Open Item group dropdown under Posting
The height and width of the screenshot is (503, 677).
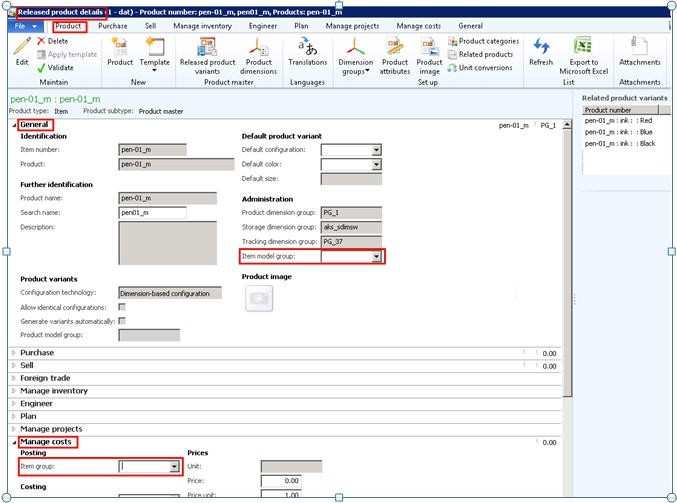174,466
